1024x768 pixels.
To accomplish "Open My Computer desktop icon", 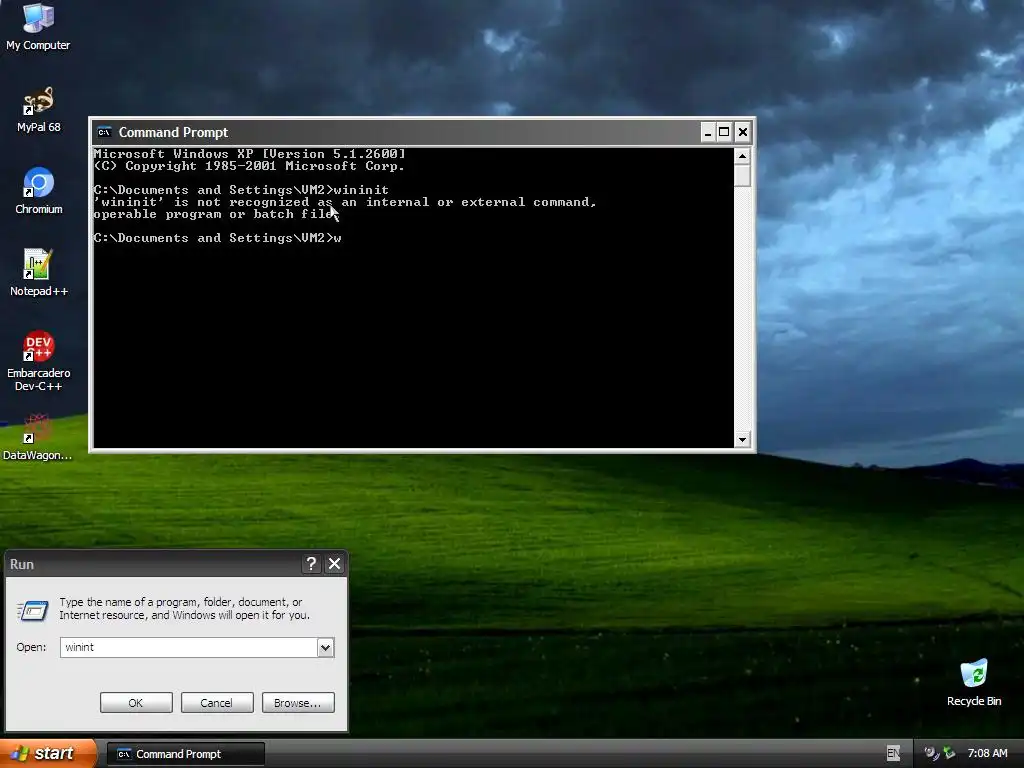I will [38, 26].
